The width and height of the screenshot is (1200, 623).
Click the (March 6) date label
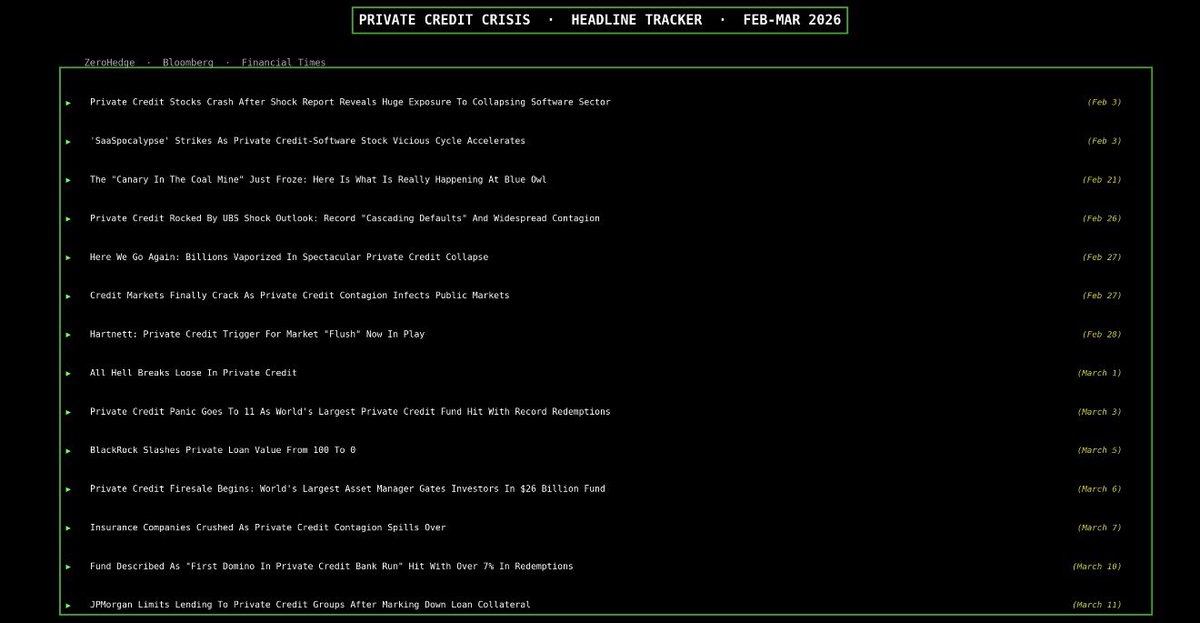pyautogui.click(x=1099, y=489)
